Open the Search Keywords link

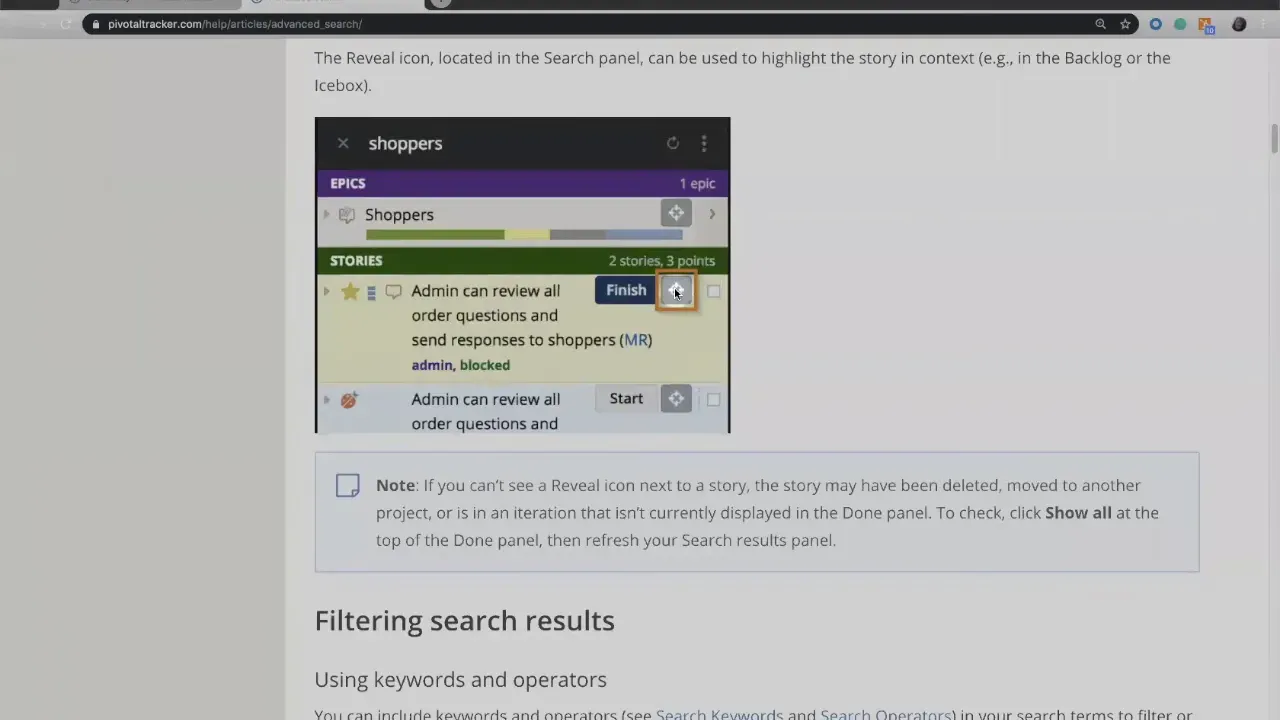(x=719, y=714)
